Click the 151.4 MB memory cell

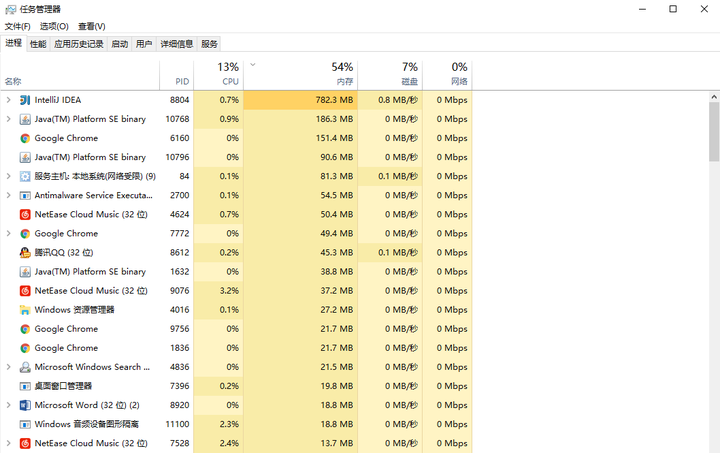pos(301,138)
